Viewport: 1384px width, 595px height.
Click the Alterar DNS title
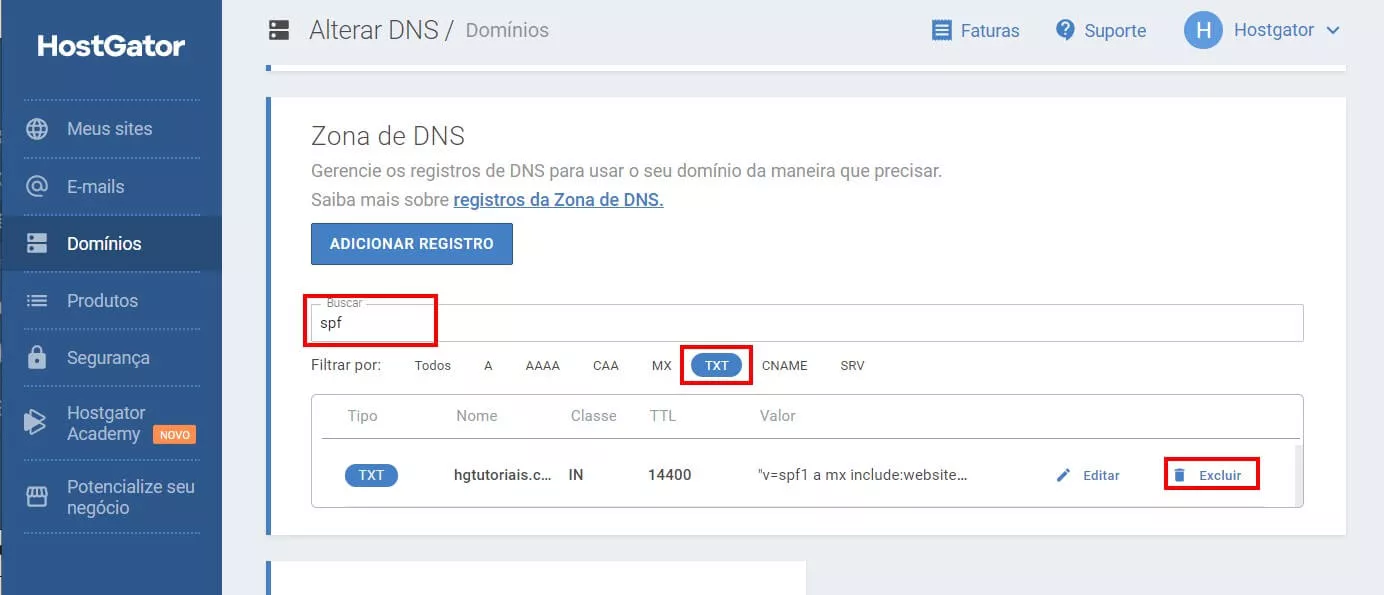click(x=374, y=30)
